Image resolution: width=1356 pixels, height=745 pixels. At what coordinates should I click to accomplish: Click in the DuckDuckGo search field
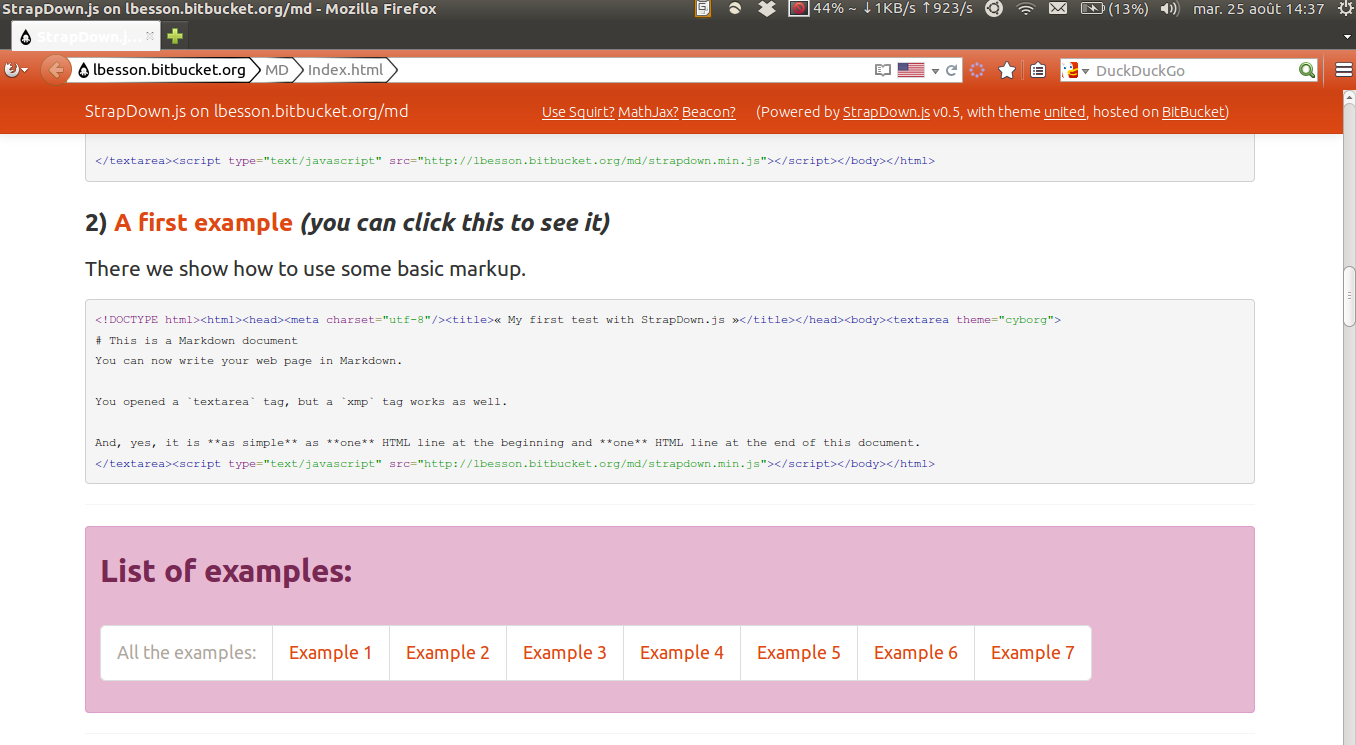click(x=1190, y=70)
